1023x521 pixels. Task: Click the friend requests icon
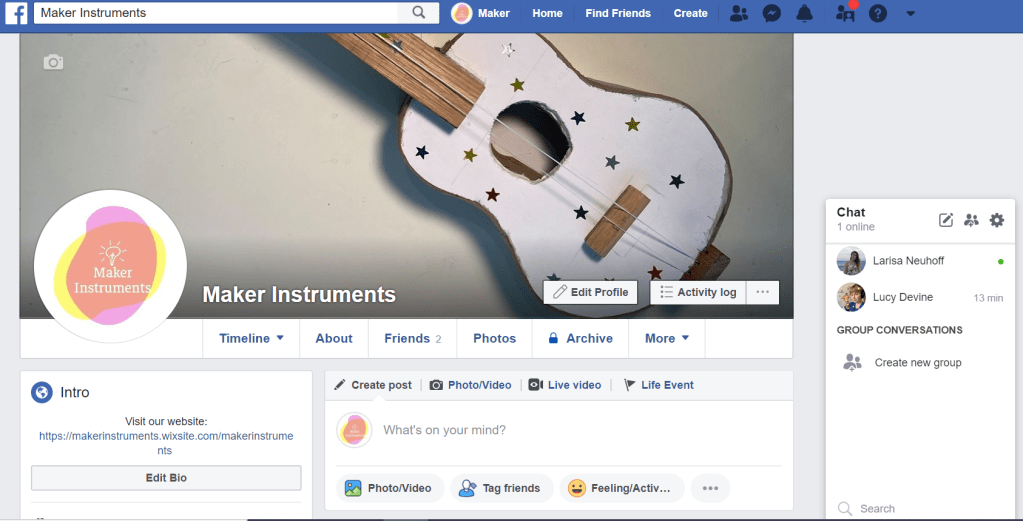[x=738, y=13]
